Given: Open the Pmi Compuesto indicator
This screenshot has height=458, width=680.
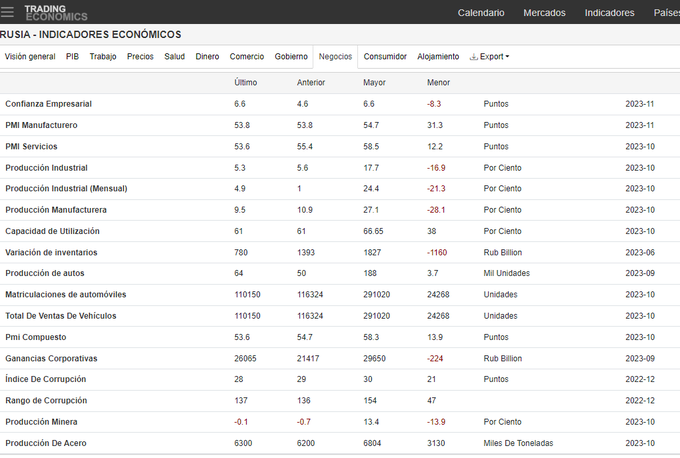Looking at the screenshot, I should tap(36, 337).
